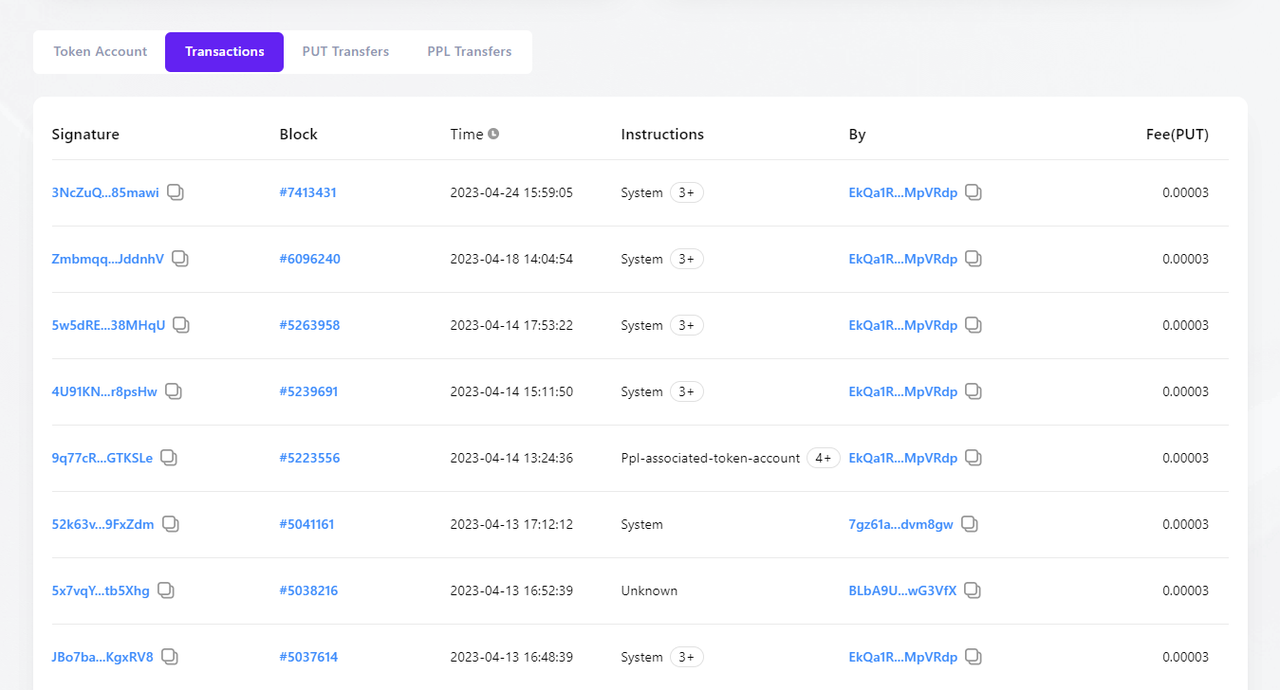The image size is (1280, 690).
Task: Expand 4+ badge on Ppl-associated-token-account
Action: point(823,458)
